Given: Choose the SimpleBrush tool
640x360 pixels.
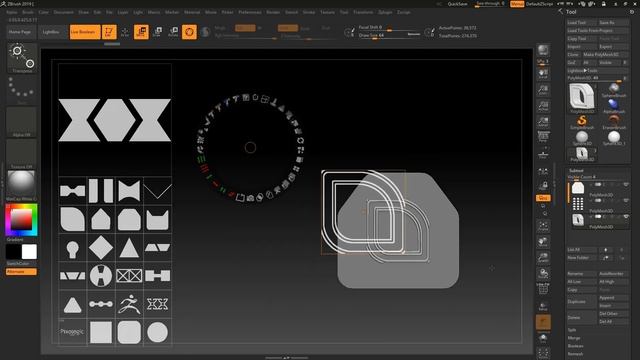Looking at the screenshot, I should point(582,122).
